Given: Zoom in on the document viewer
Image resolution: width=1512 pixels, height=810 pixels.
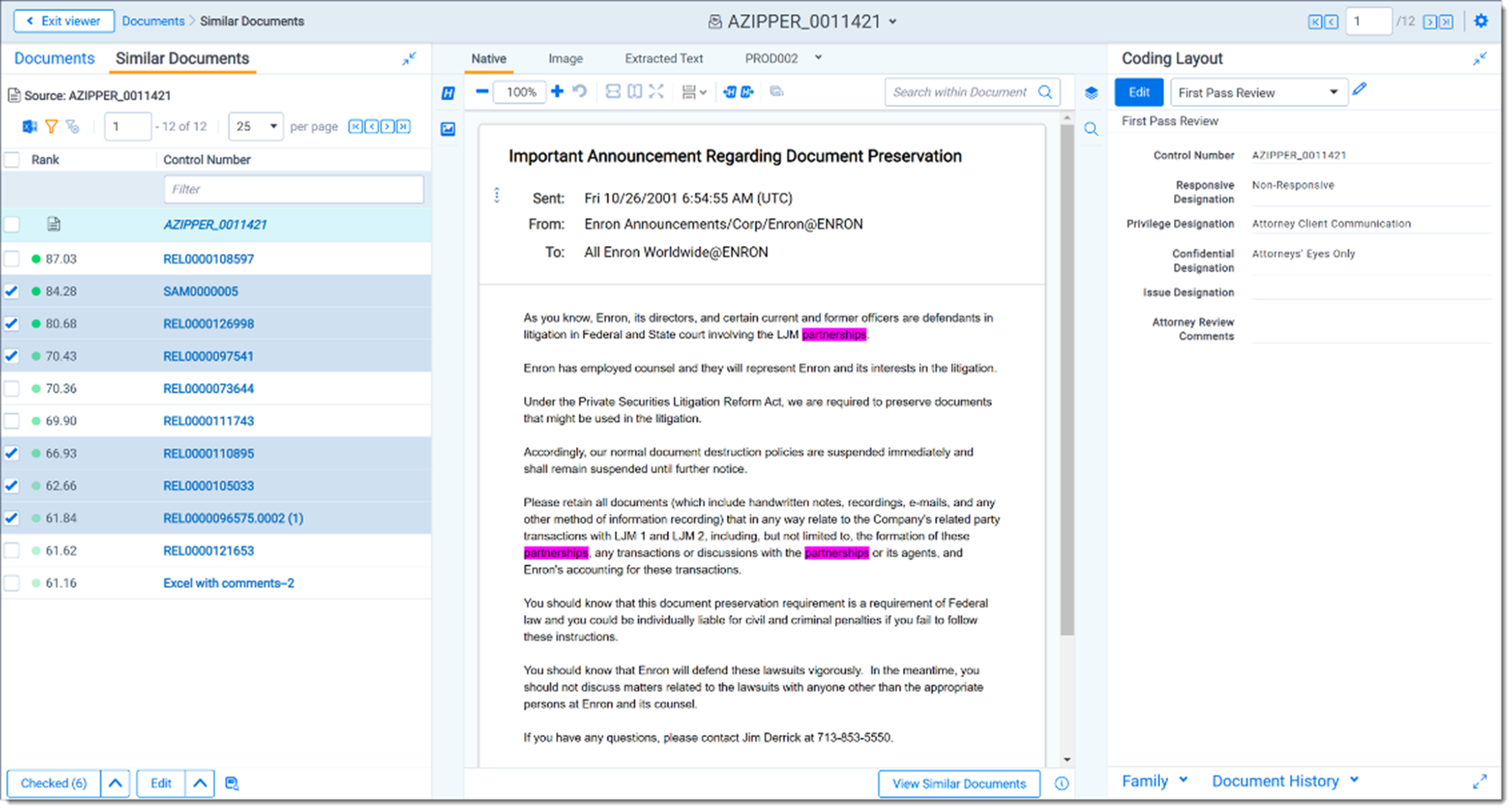Looking at the screenshot, I should pyautogui.click(x=557, y=92).
